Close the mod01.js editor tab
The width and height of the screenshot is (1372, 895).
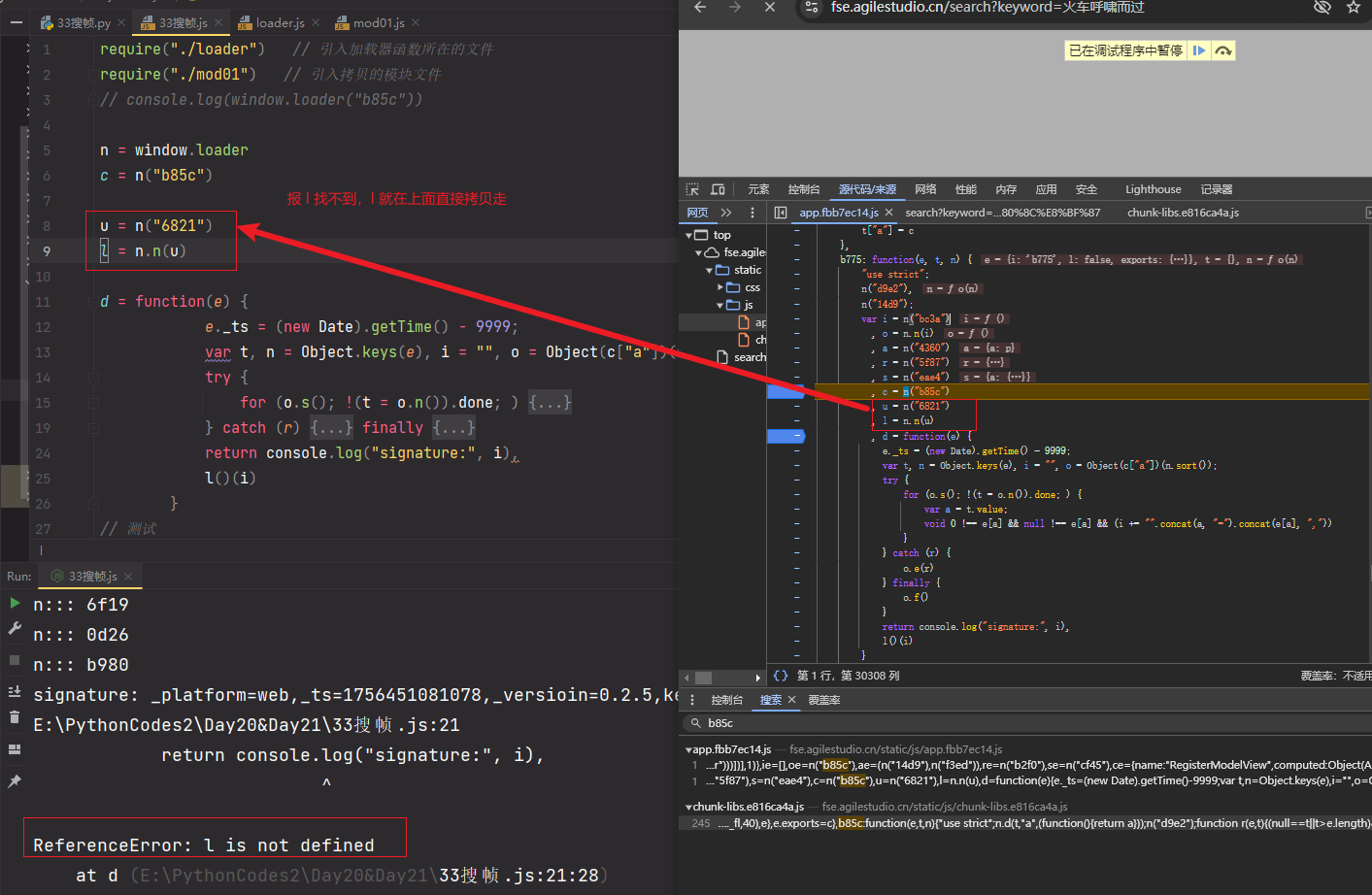pos(416,22)
